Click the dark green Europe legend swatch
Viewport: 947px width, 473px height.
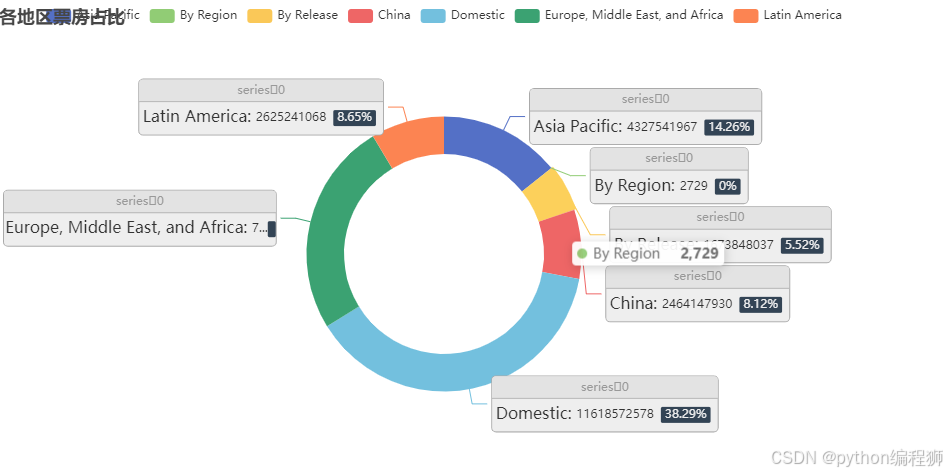[527, 16]
